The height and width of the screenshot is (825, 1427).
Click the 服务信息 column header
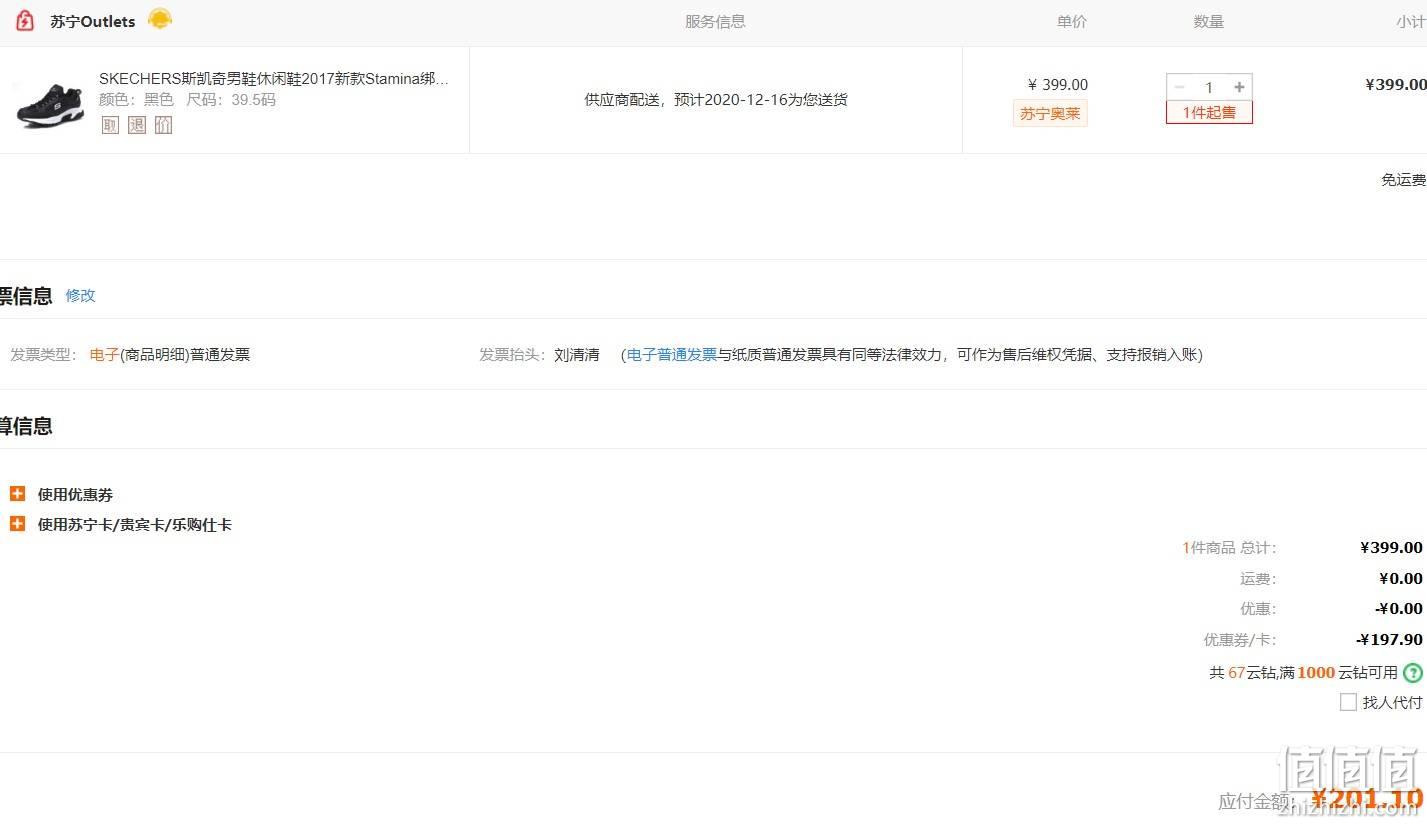[x=715, y=21]
